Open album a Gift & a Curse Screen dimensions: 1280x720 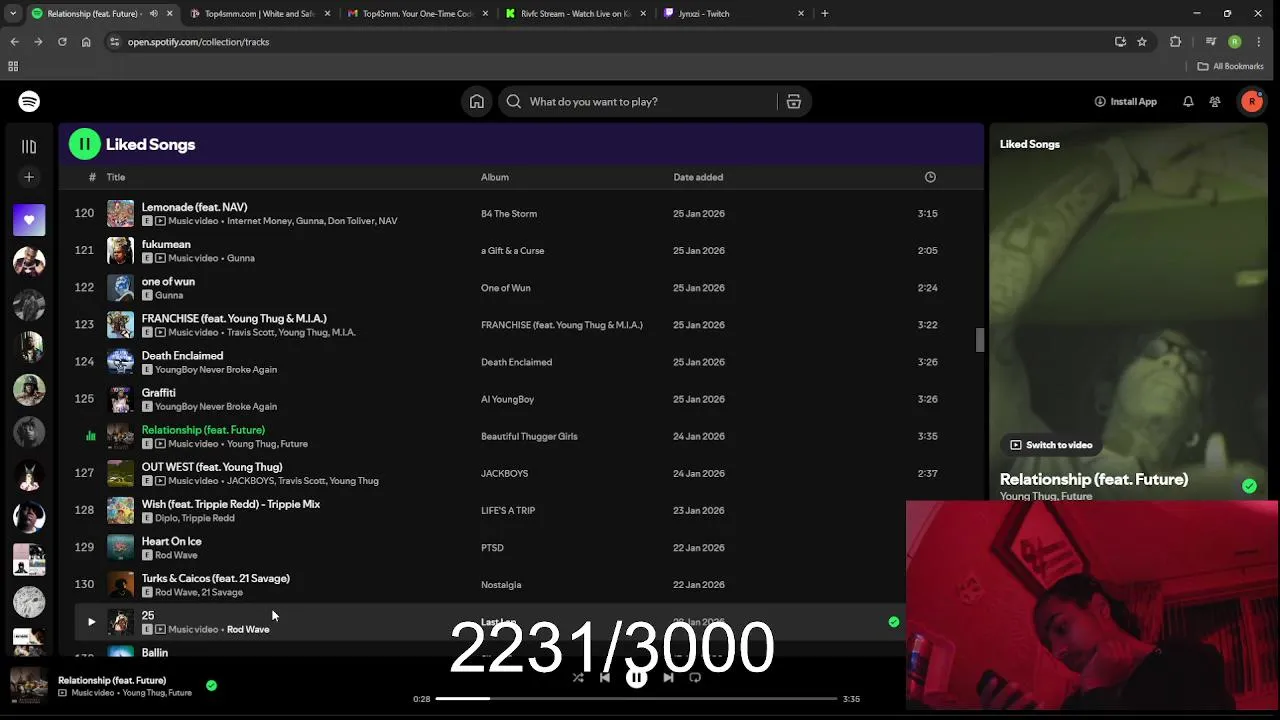point(513,251)
